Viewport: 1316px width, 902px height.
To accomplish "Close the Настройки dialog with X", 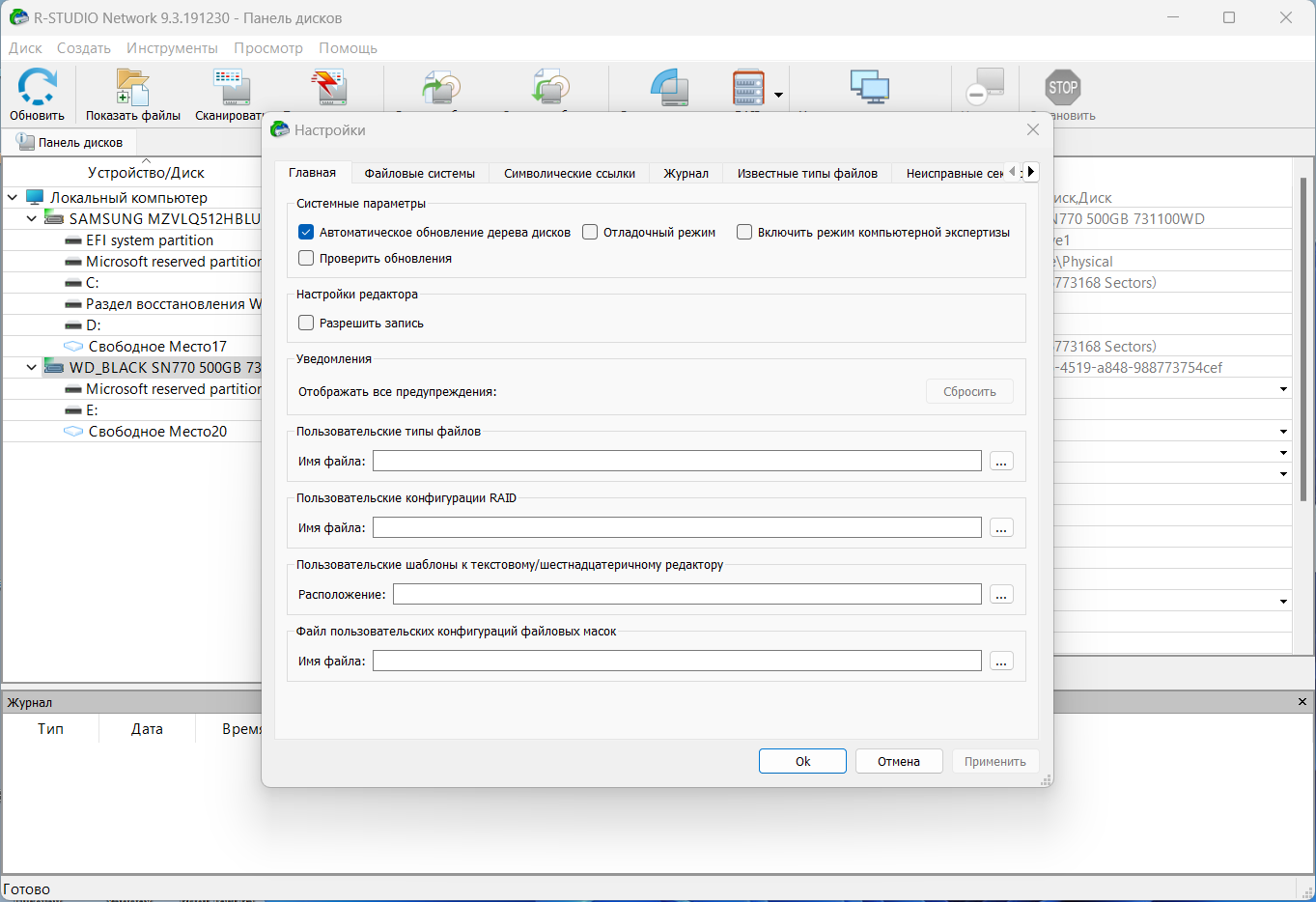I will tap(1033, 129).
